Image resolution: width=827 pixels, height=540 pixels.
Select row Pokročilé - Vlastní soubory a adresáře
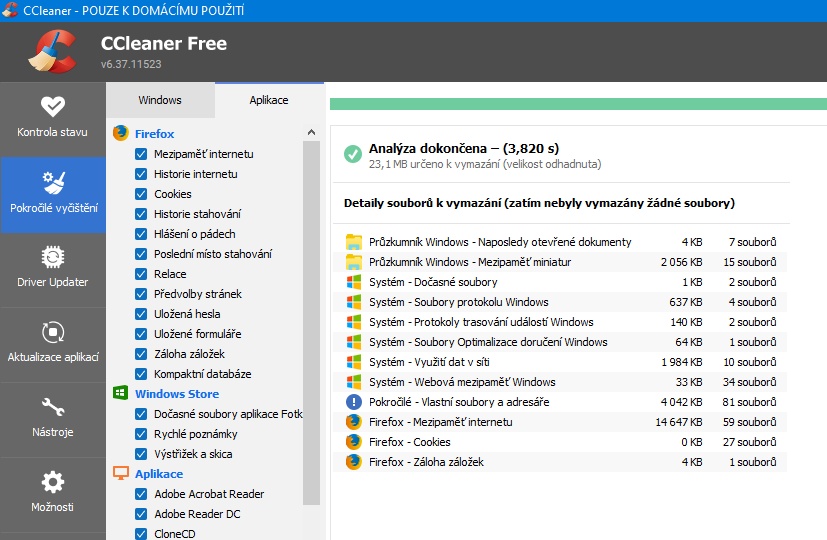click(560, 402)
